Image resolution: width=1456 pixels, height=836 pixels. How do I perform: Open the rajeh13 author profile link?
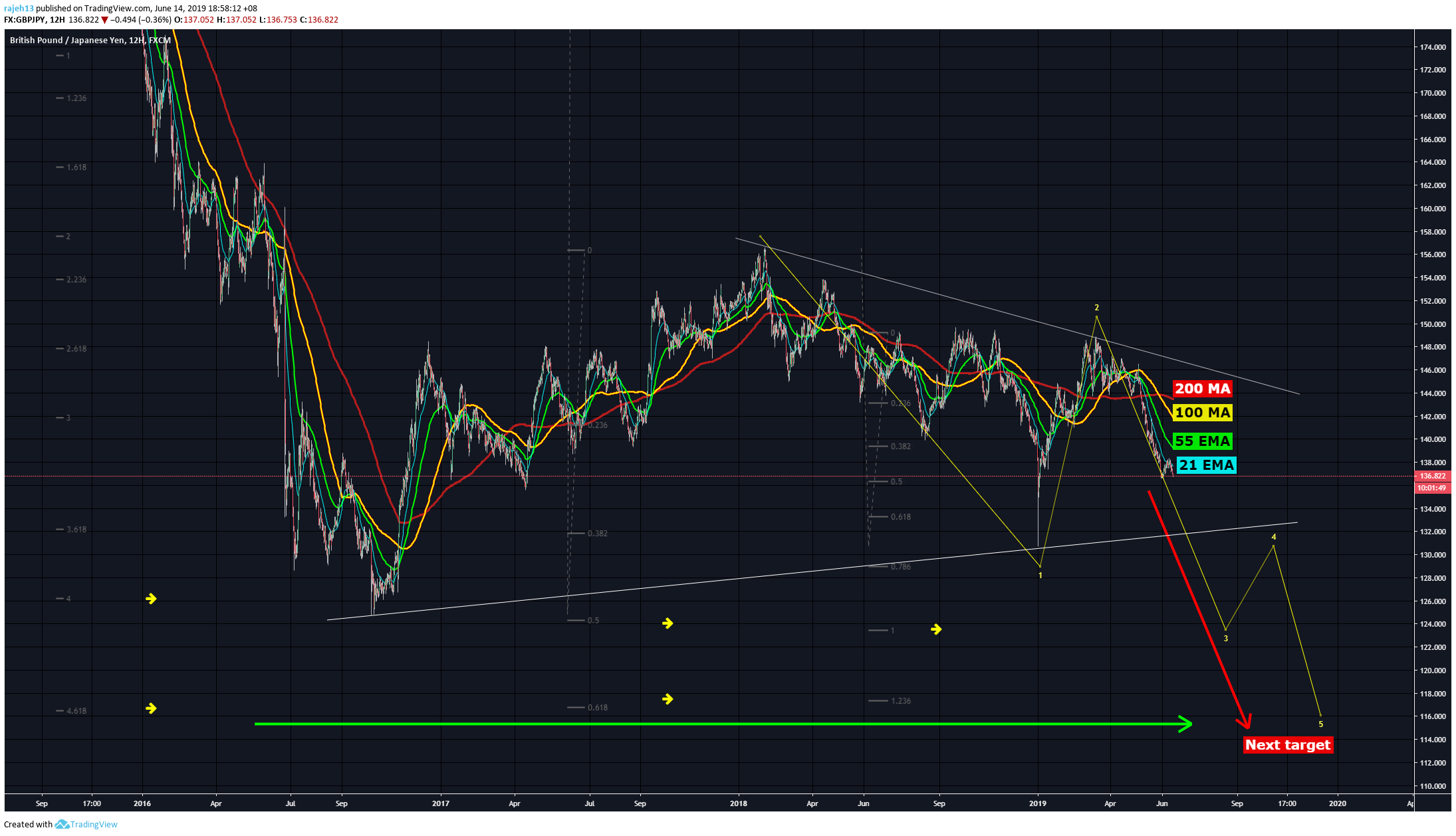point(19,9)
